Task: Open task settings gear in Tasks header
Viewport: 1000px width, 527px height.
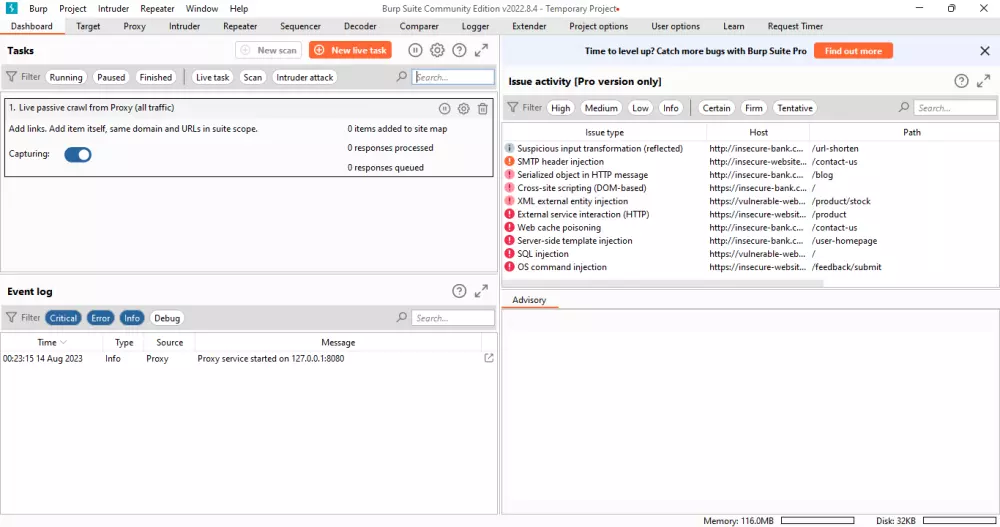Action: (x=437, y=50)
